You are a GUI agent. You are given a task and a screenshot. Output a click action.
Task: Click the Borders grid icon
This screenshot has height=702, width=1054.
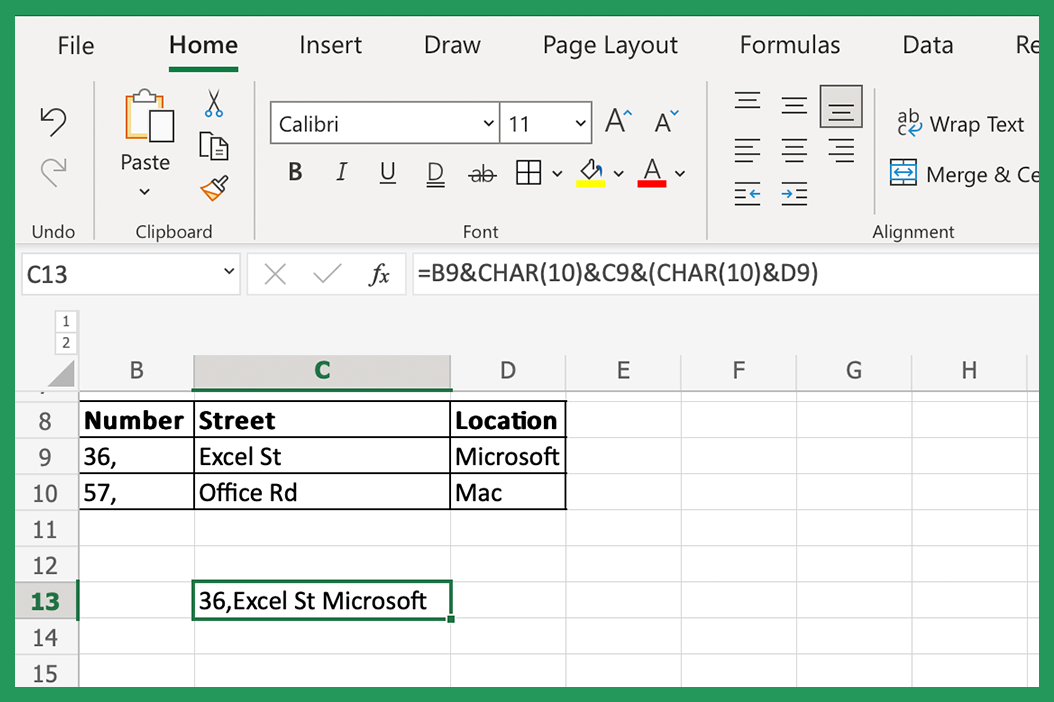530,172
